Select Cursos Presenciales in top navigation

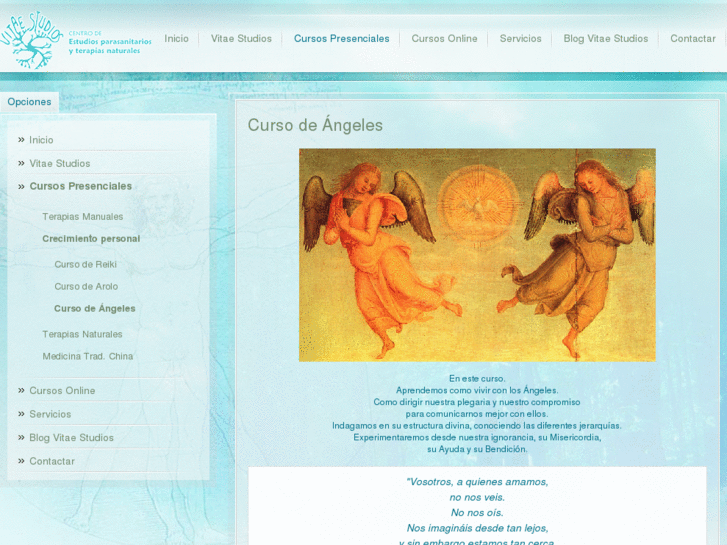341,38
